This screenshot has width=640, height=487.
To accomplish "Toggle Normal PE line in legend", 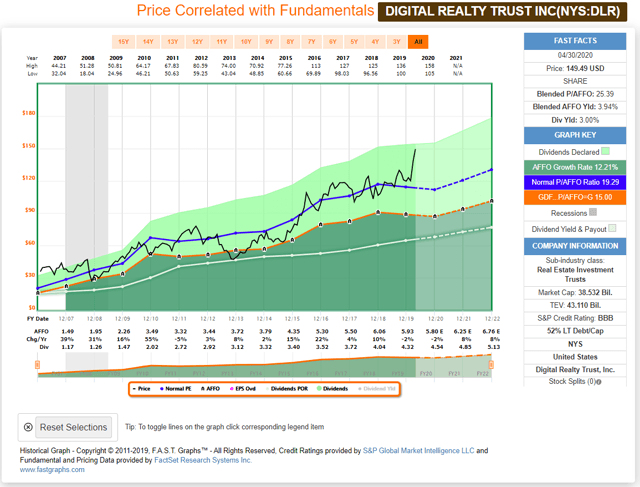I will pos(176,389).
